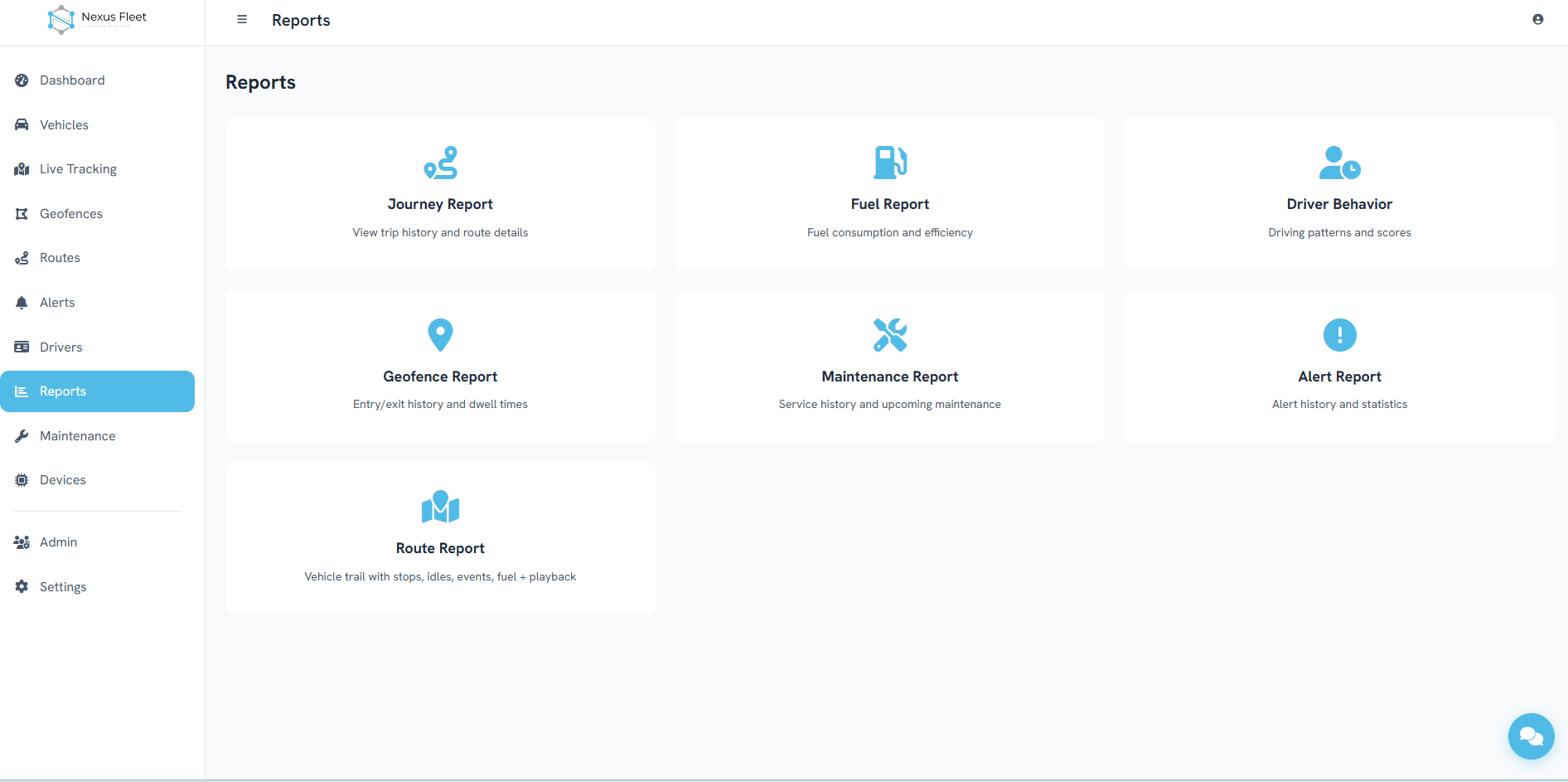Open Live Tracking menu item
The width and height of the screenshot is (1568, 782).
point(98,169)
